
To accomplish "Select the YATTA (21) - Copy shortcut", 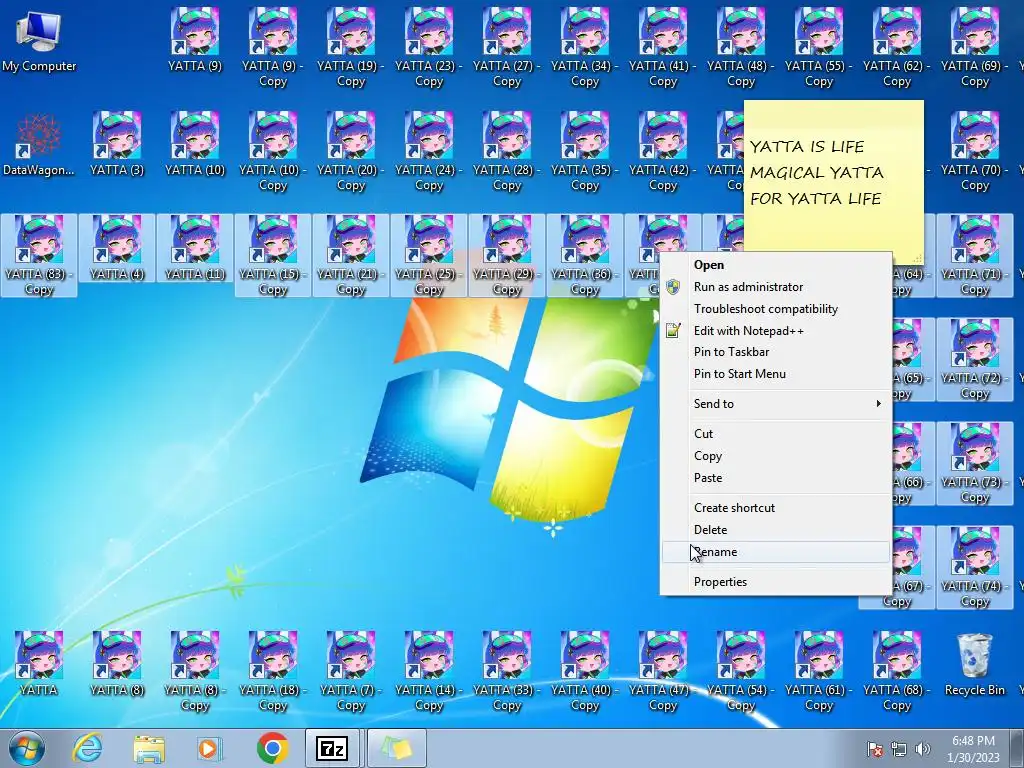I will pyautogui.click(x=351, y=255).
